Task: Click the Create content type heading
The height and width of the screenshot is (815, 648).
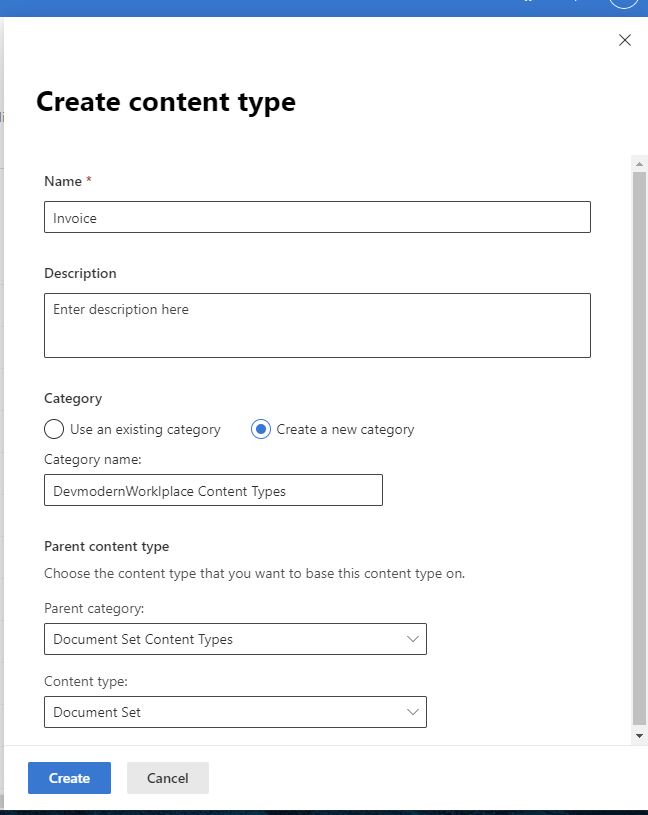Action: (166, 101)
